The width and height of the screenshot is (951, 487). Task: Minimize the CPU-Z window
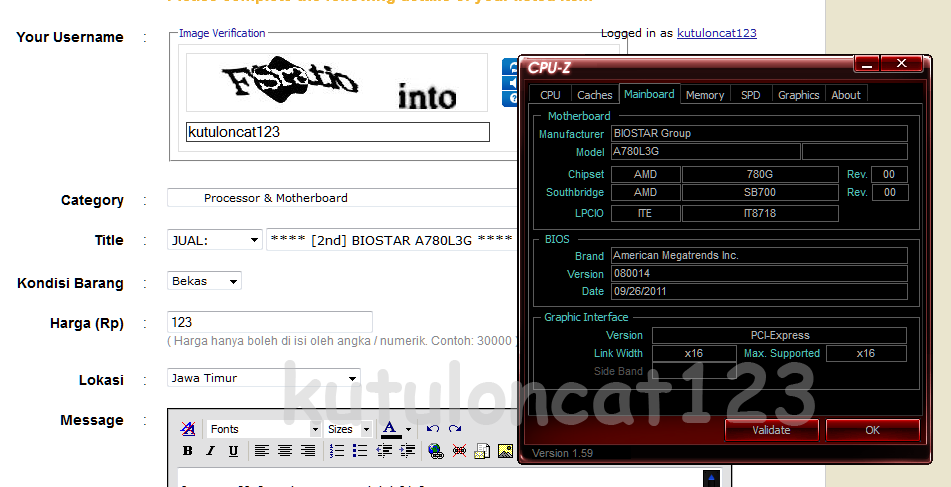click(867, 64)
